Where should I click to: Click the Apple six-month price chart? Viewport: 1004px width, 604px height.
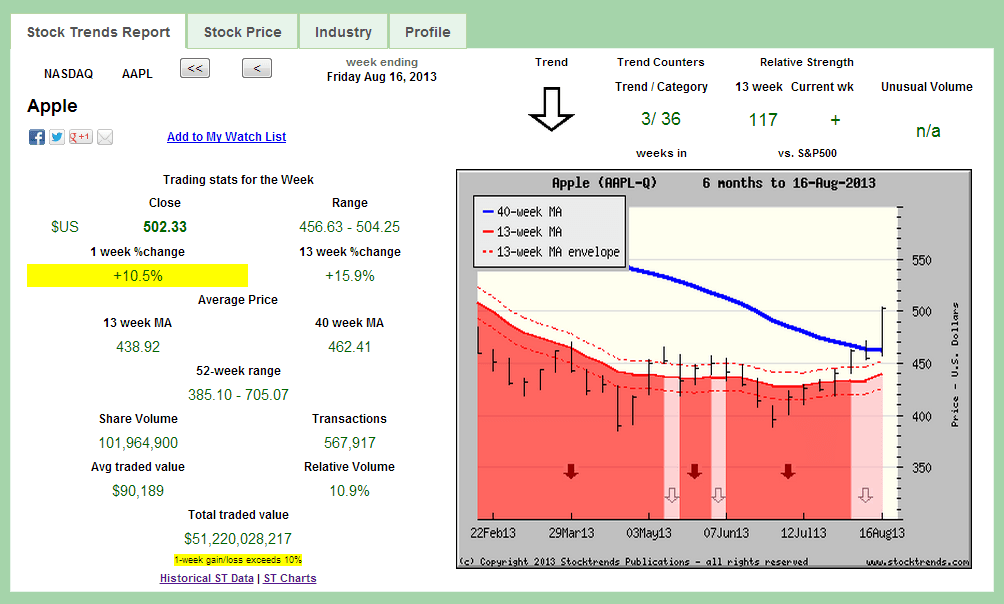click(714, 369)
